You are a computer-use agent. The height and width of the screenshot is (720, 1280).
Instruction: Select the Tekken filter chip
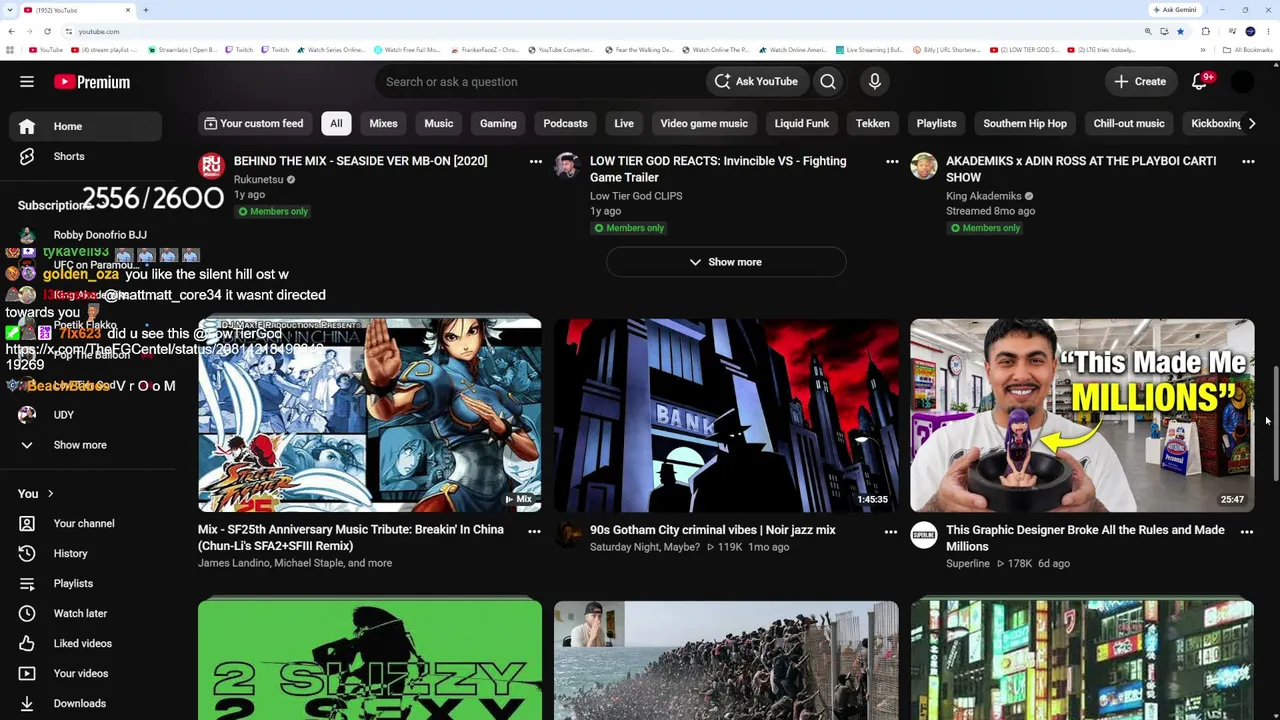pyautogui.click(x=873, y=123)
